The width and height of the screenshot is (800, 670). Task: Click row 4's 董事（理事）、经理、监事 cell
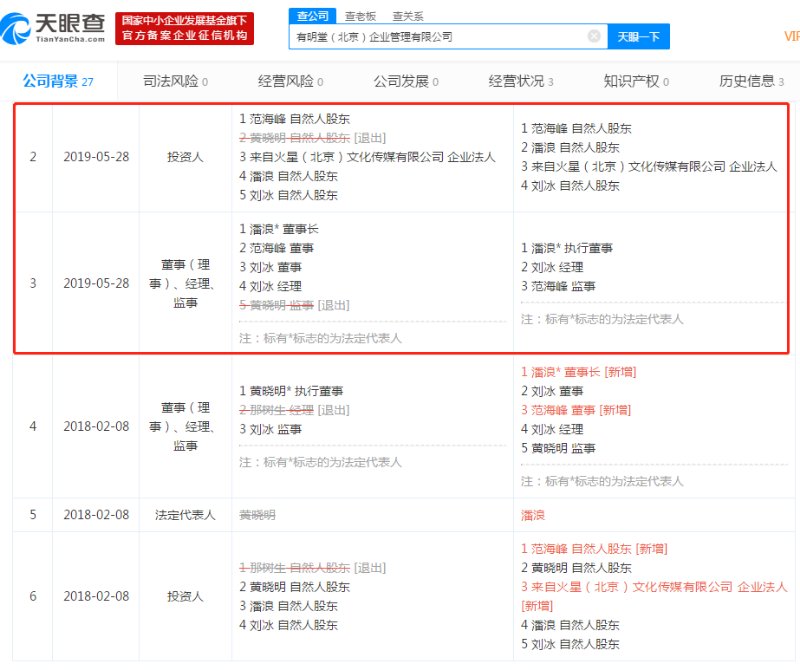pos(185,426)
